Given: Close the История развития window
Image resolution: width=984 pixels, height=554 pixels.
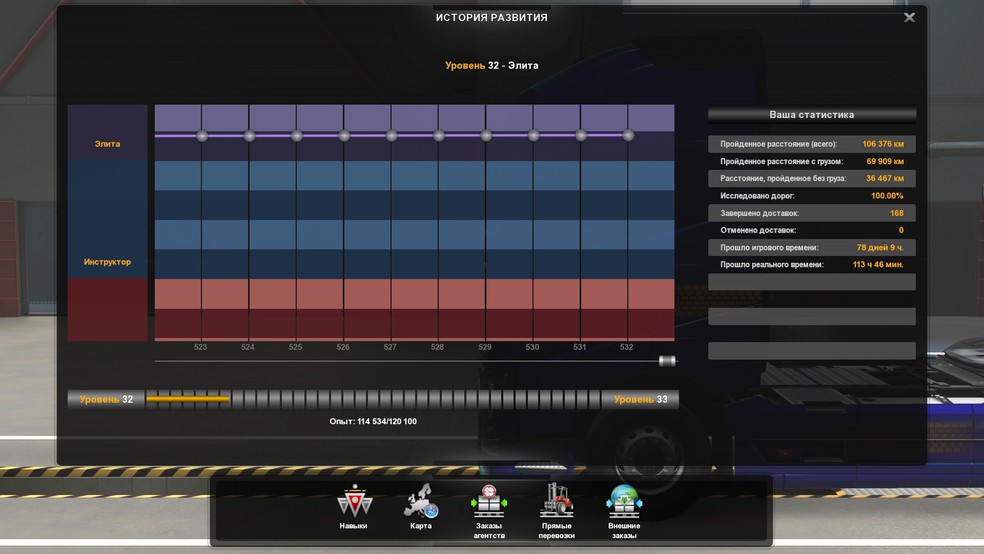Looking at the screenshot, I should point(909,18).
